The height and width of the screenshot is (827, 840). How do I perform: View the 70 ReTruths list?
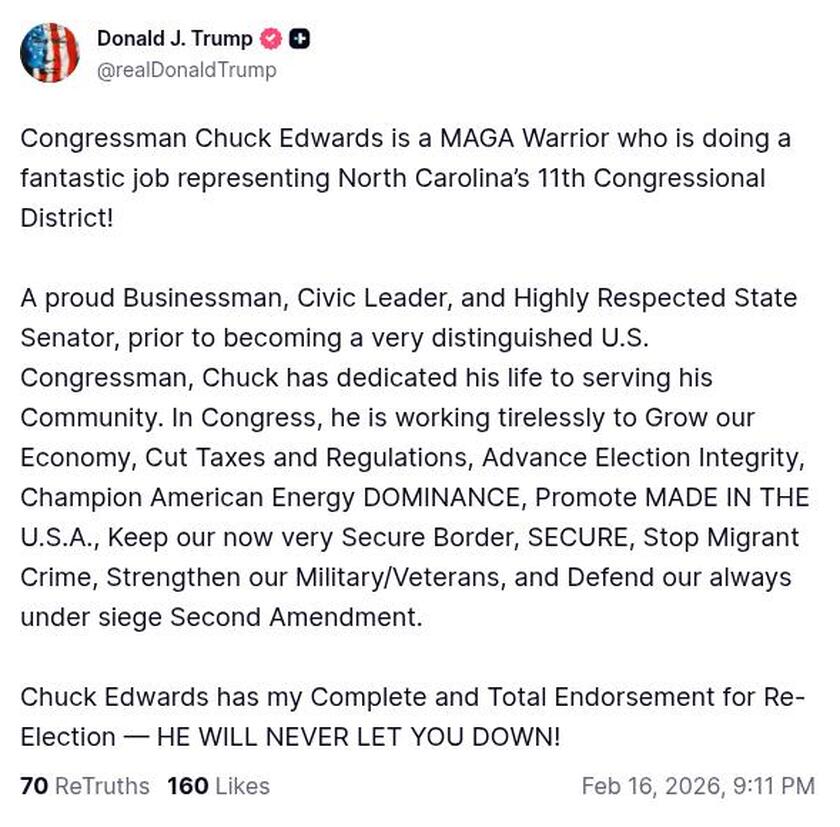(84, 786)
